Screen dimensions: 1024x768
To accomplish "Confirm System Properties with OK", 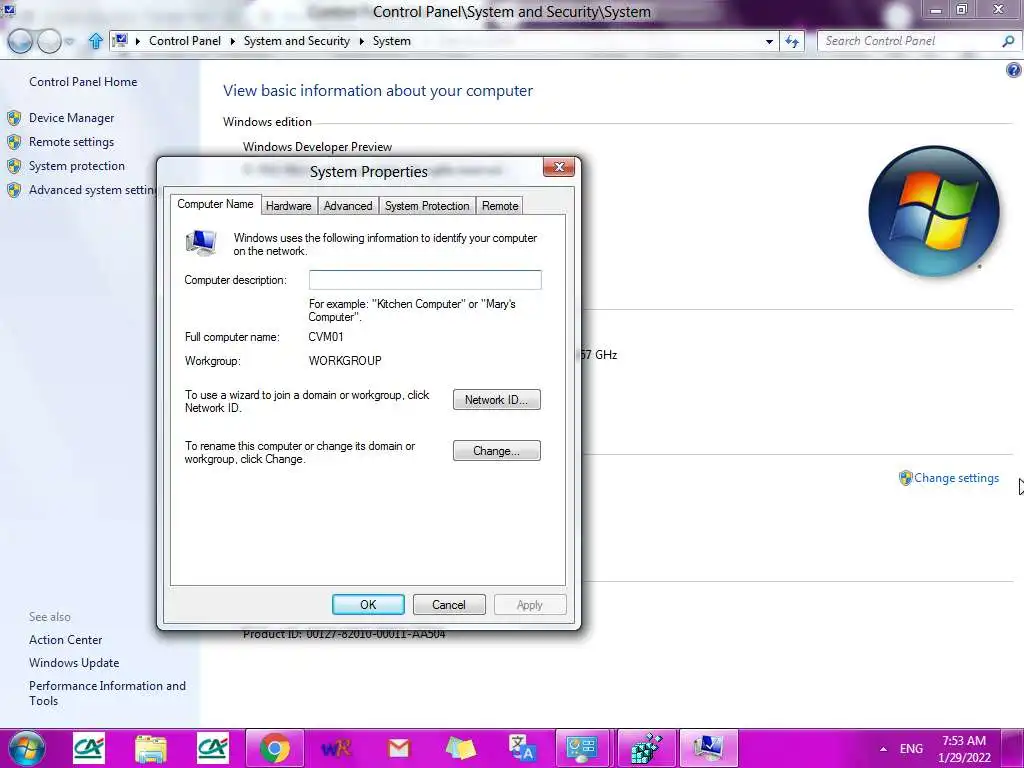I will point(368,605).
